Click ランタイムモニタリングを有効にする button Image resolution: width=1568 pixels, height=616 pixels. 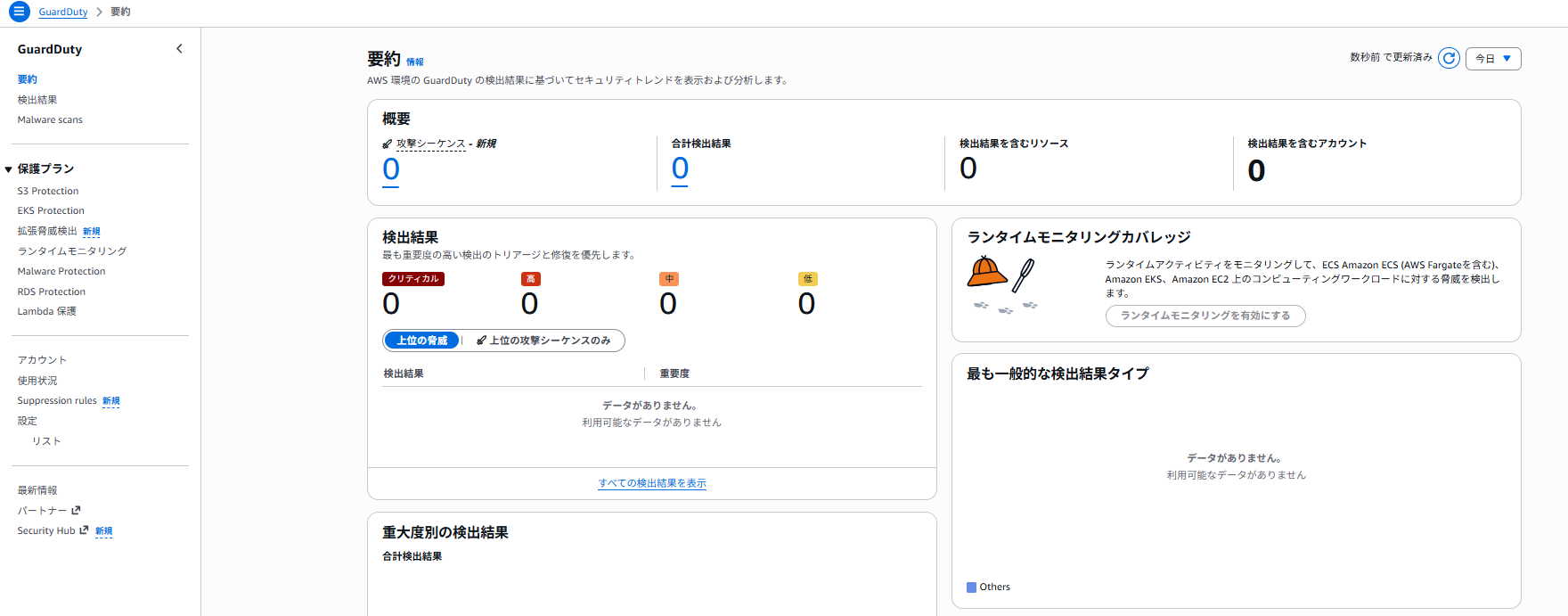(x=1205, y=316)
